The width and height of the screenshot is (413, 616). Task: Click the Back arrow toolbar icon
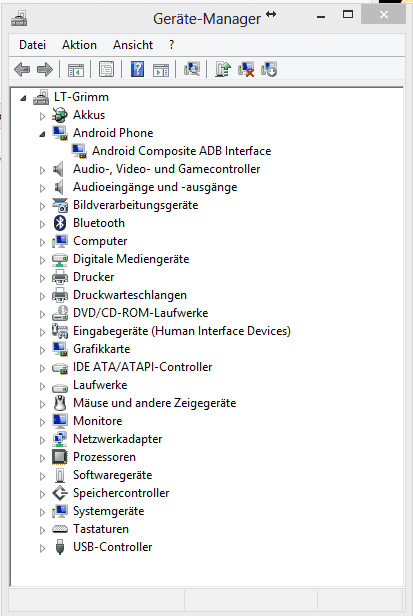click(22, 70)
